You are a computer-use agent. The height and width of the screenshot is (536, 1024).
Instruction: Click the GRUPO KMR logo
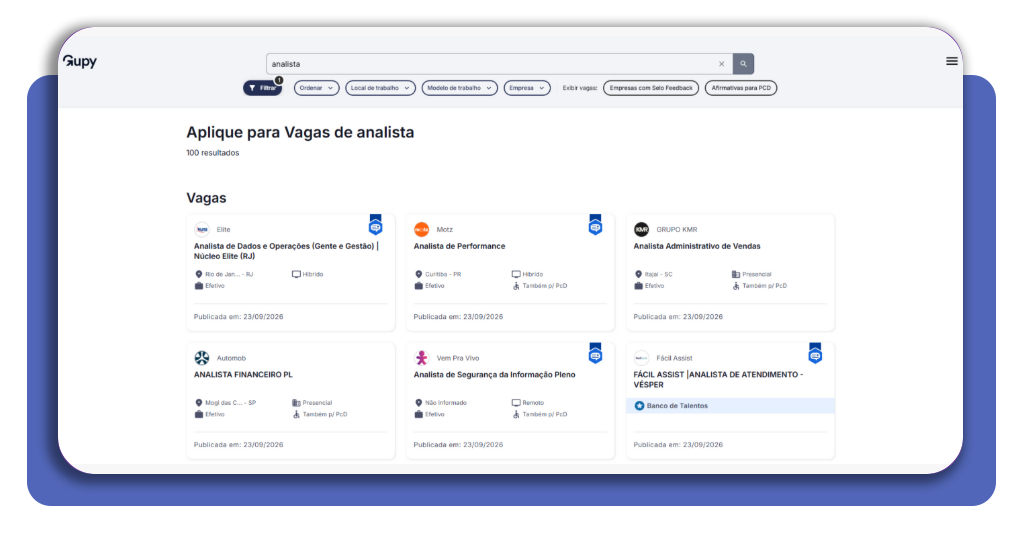point(641,229)
